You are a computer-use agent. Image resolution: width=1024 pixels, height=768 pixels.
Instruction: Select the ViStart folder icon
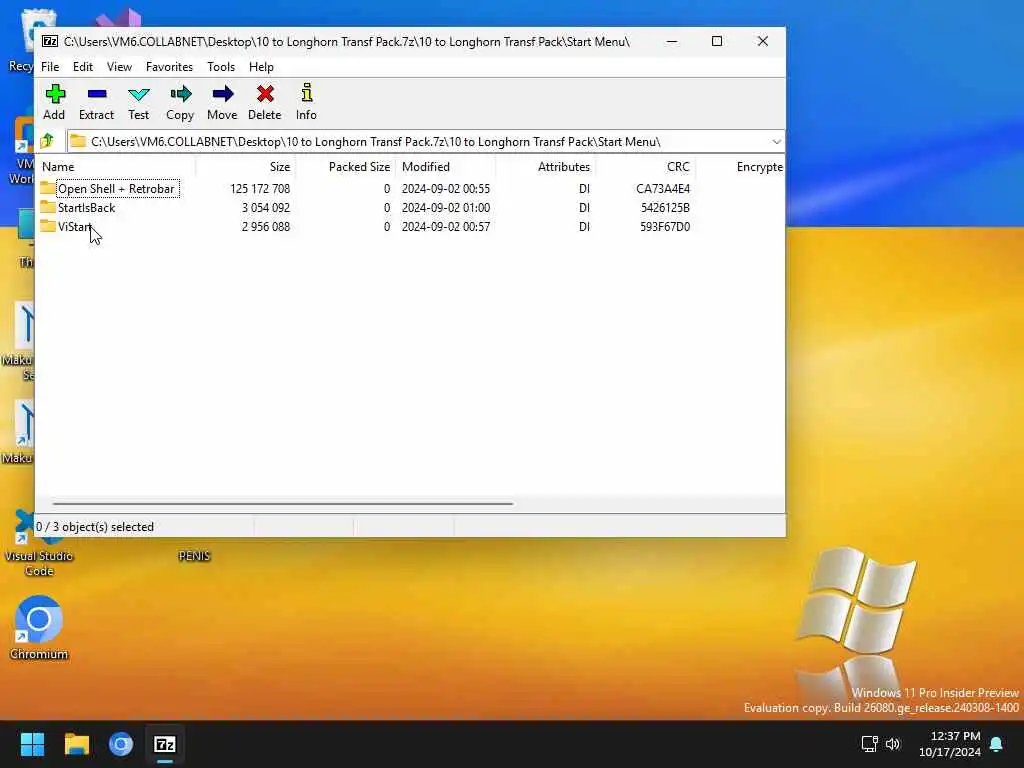[x=47, y=226]
